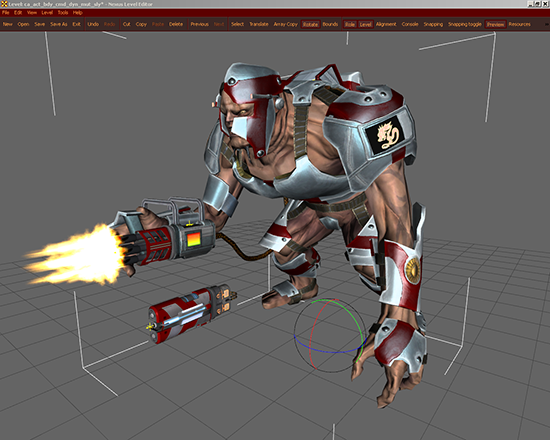Image resolution: width=550 pixels, height=440 pixels.
Task: Open the Level menu
Action: pos(47,13)
